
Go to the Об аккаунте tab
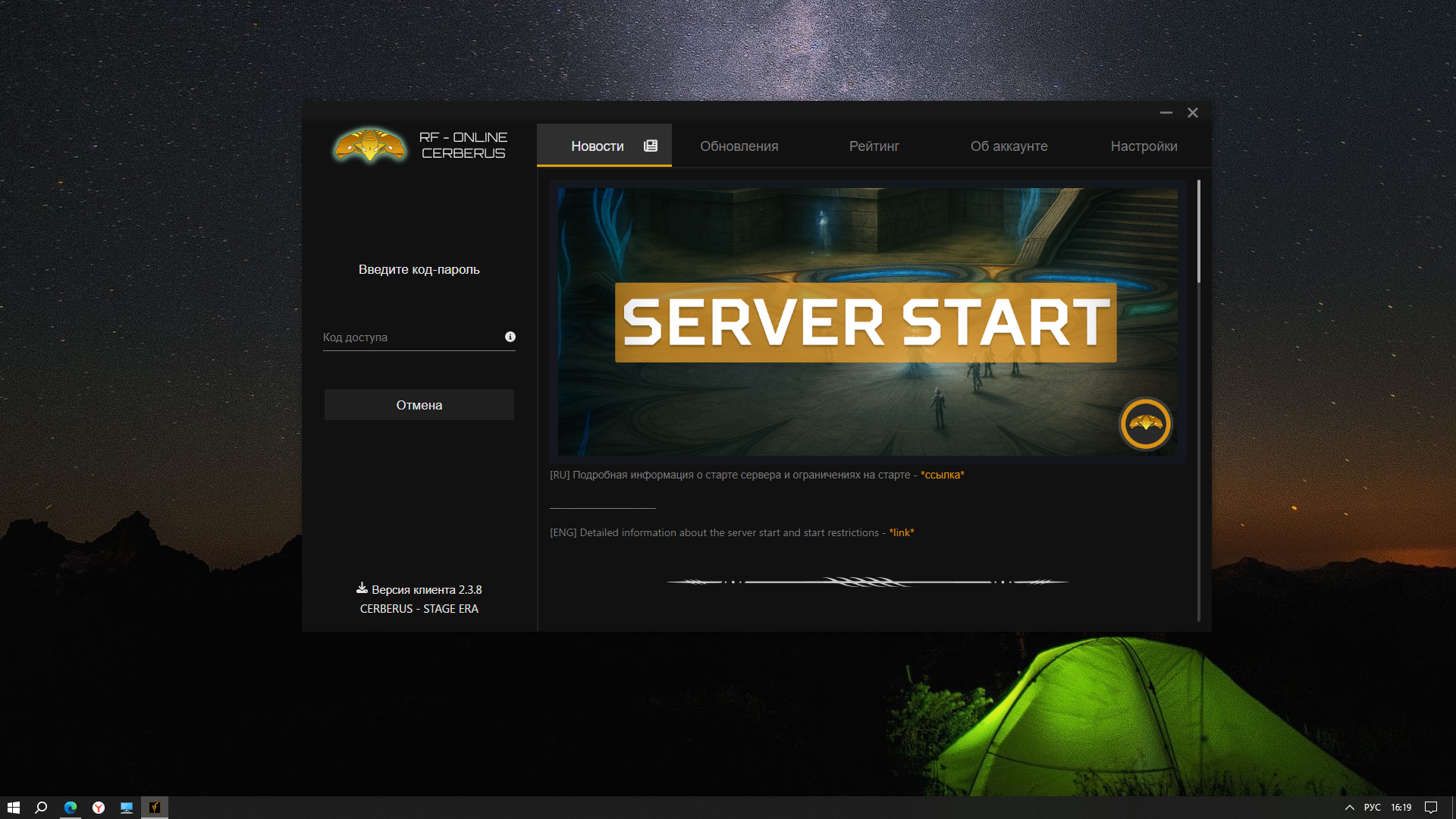[x=1009, y=146]
